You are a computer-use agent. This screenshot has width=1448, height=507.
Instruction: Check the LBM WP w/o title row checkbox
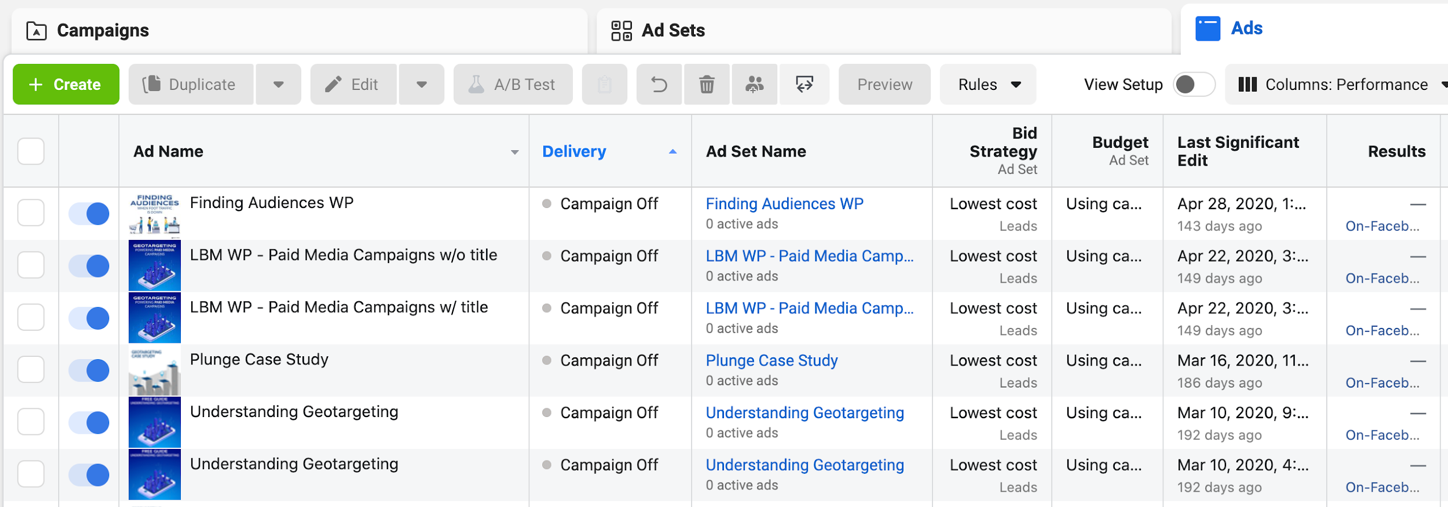tap(31, 265)
